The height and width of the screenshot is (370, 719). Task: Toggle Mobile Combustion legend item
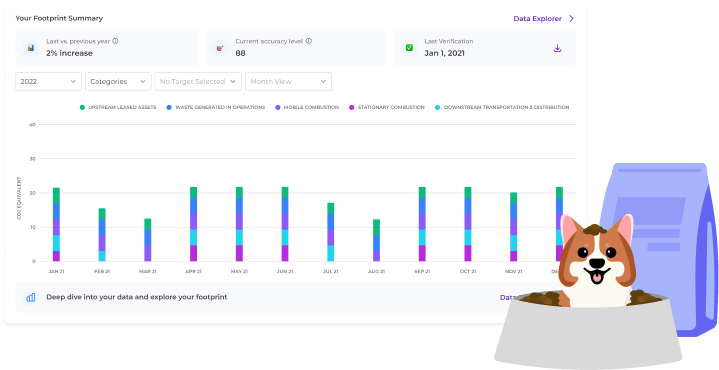307,107
